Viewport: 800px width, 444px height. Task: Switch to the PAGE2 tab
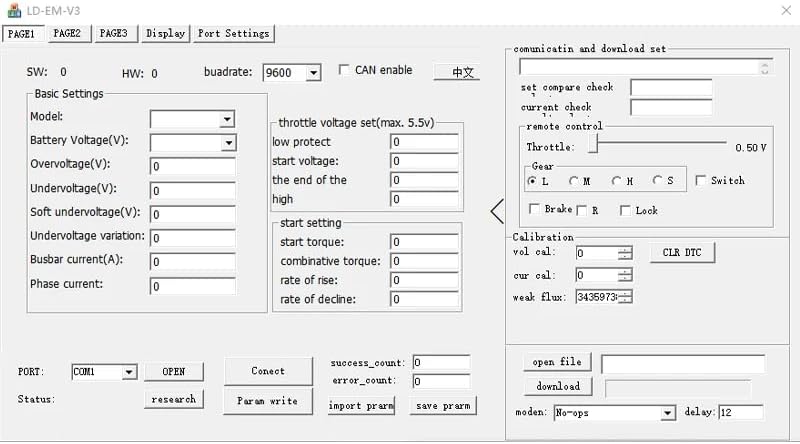click(x=67, y=34)
